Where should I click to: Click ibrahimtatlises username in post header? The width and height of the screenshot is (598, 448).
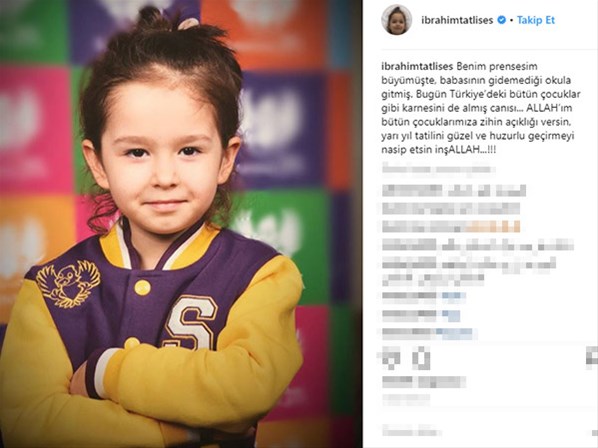(457, 20)
